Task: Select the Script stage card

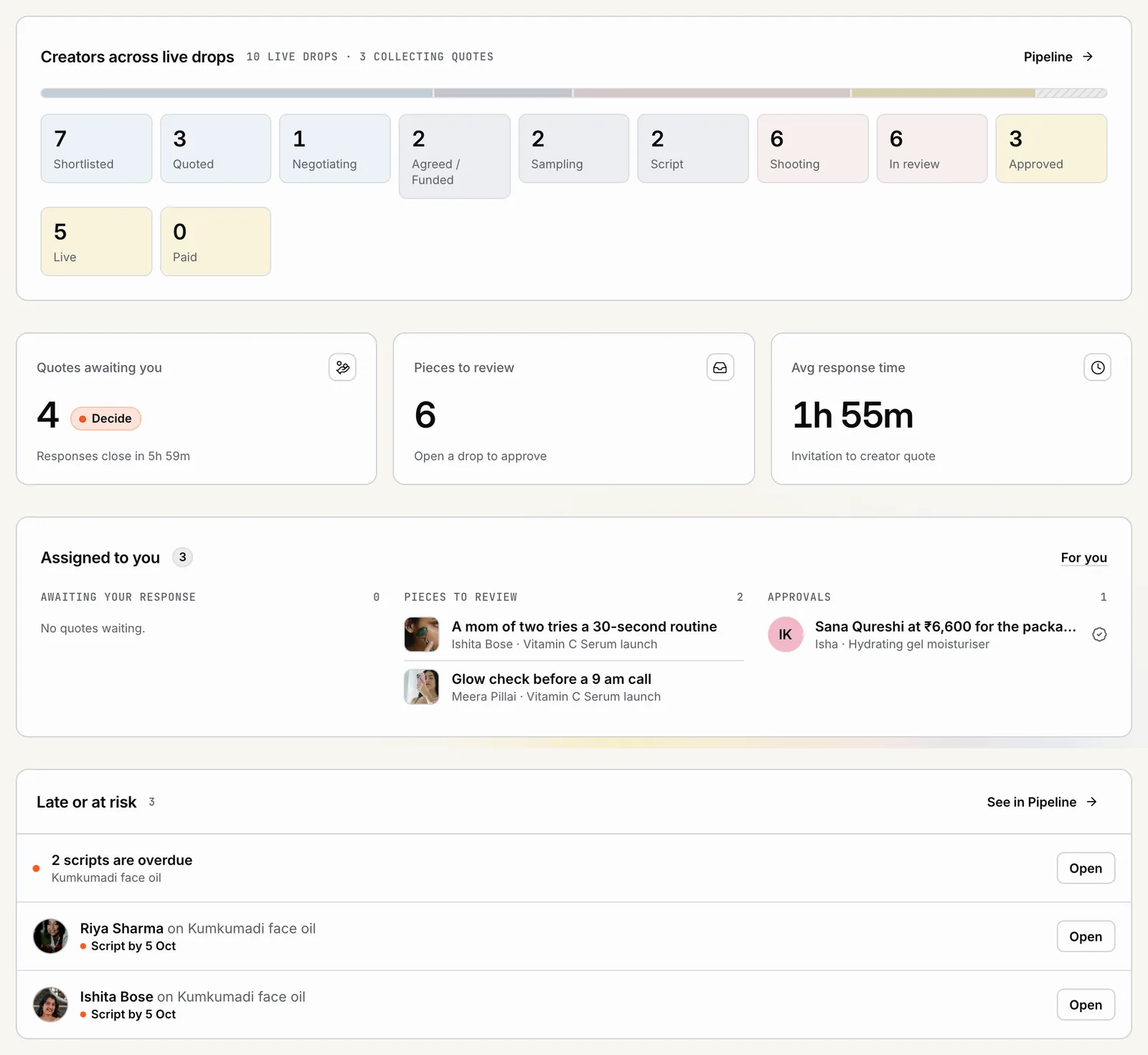Action: 693,149
